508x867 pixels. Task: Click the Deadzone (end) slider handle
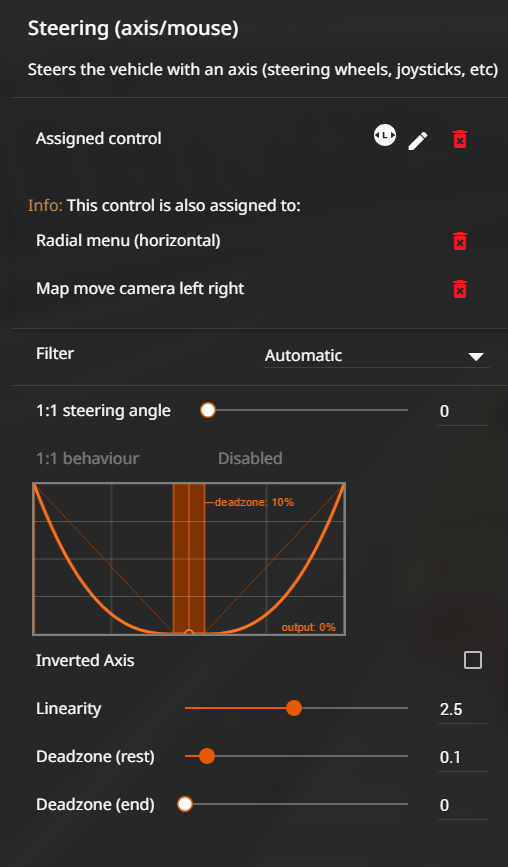[185, 804]
